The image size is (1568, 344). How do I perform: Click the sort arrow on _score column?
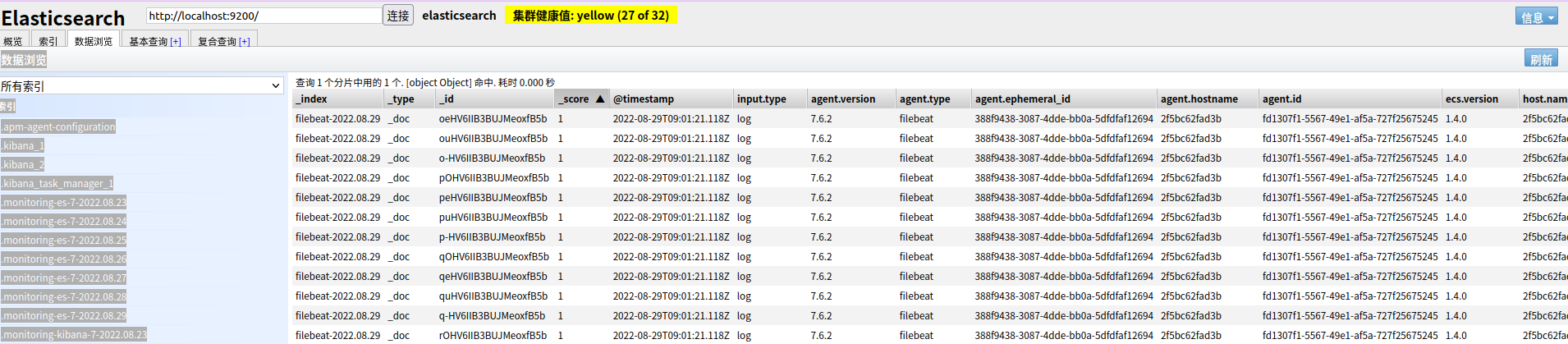coord(600,99)
